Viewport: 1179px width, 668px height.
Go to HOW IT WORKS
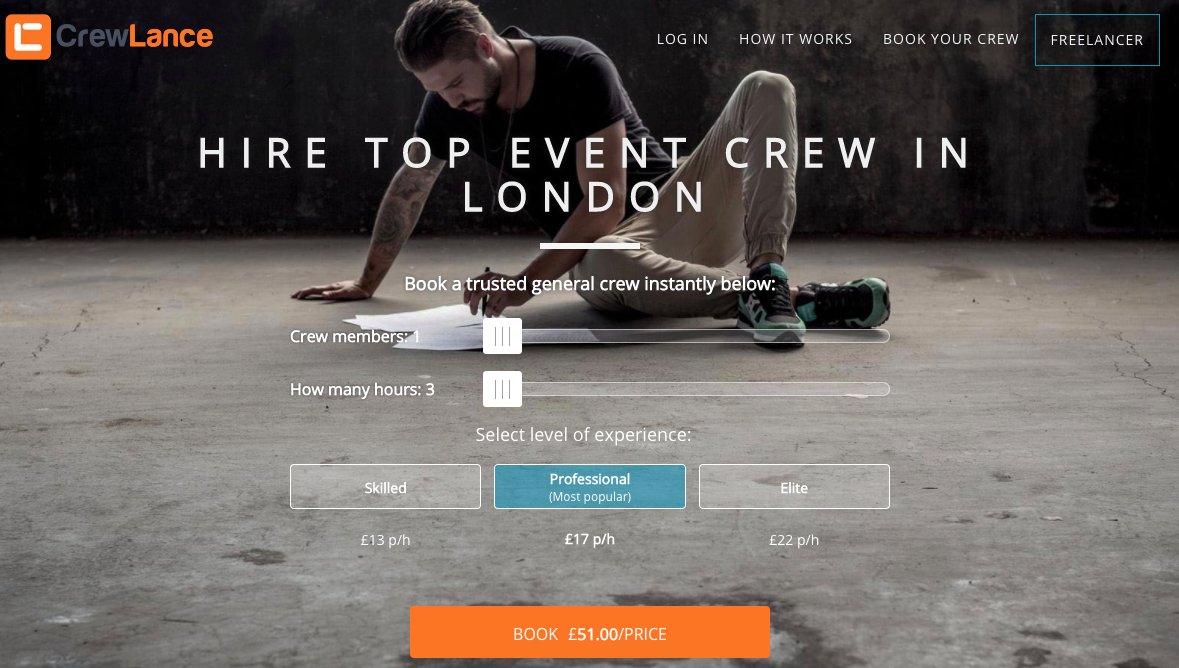796,39
